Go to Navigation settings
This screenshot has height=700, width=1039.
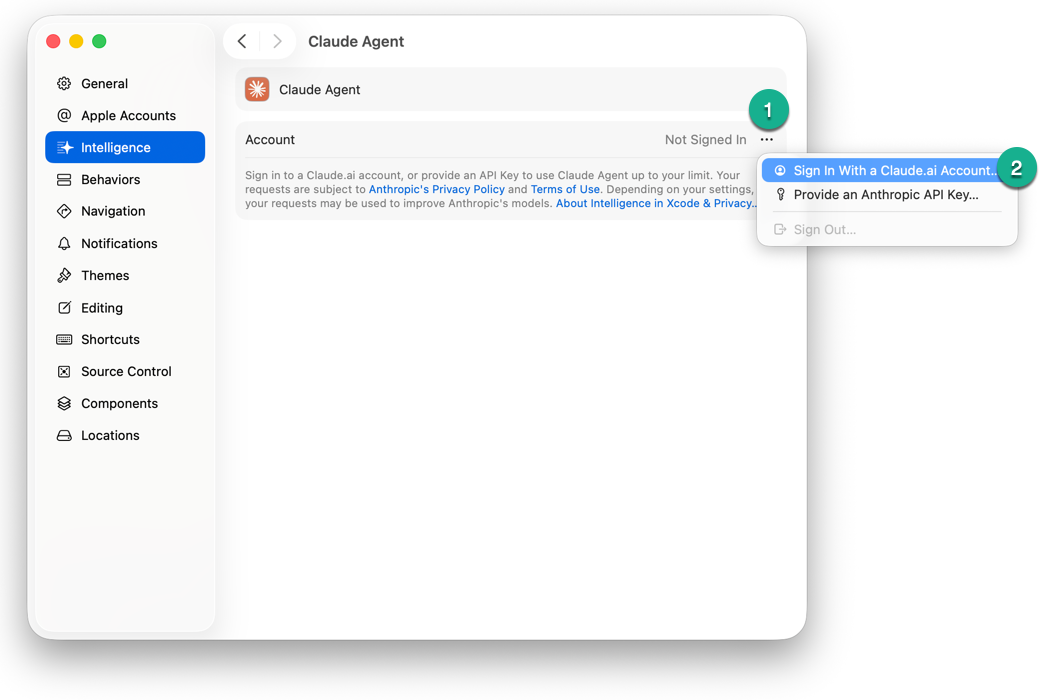point(112,211)
